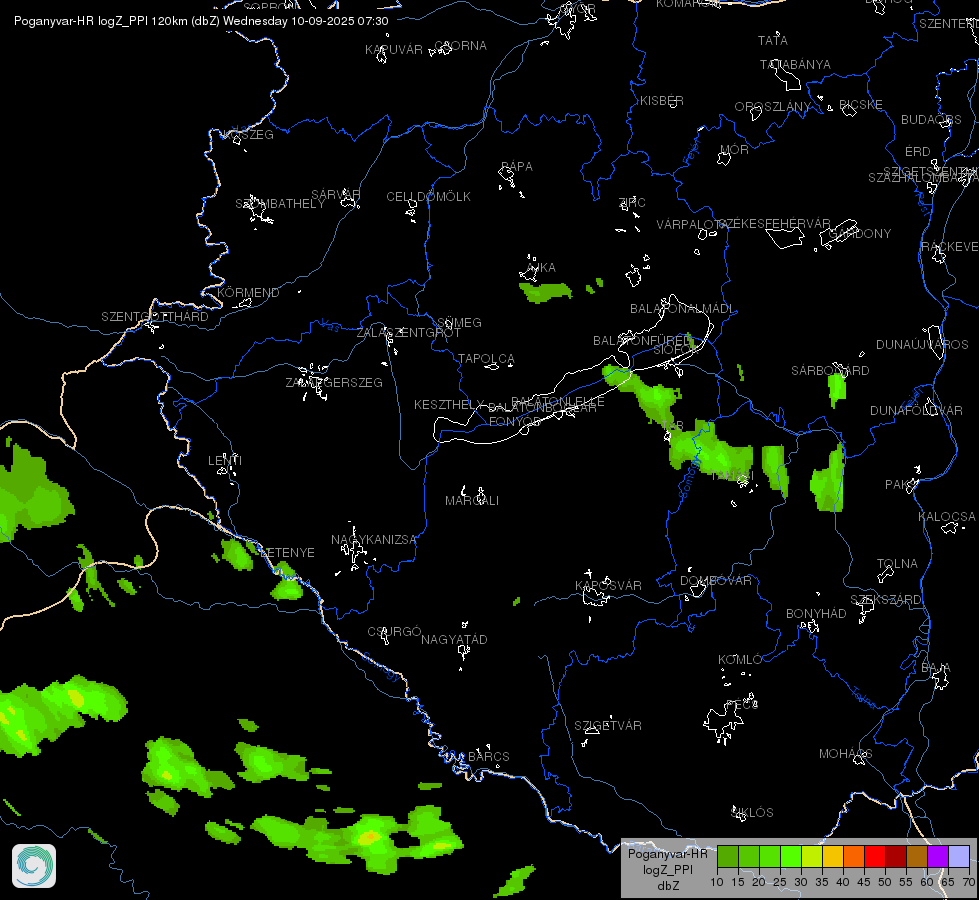
Task: Select the LETENYE town label
Action: [287, 553]
